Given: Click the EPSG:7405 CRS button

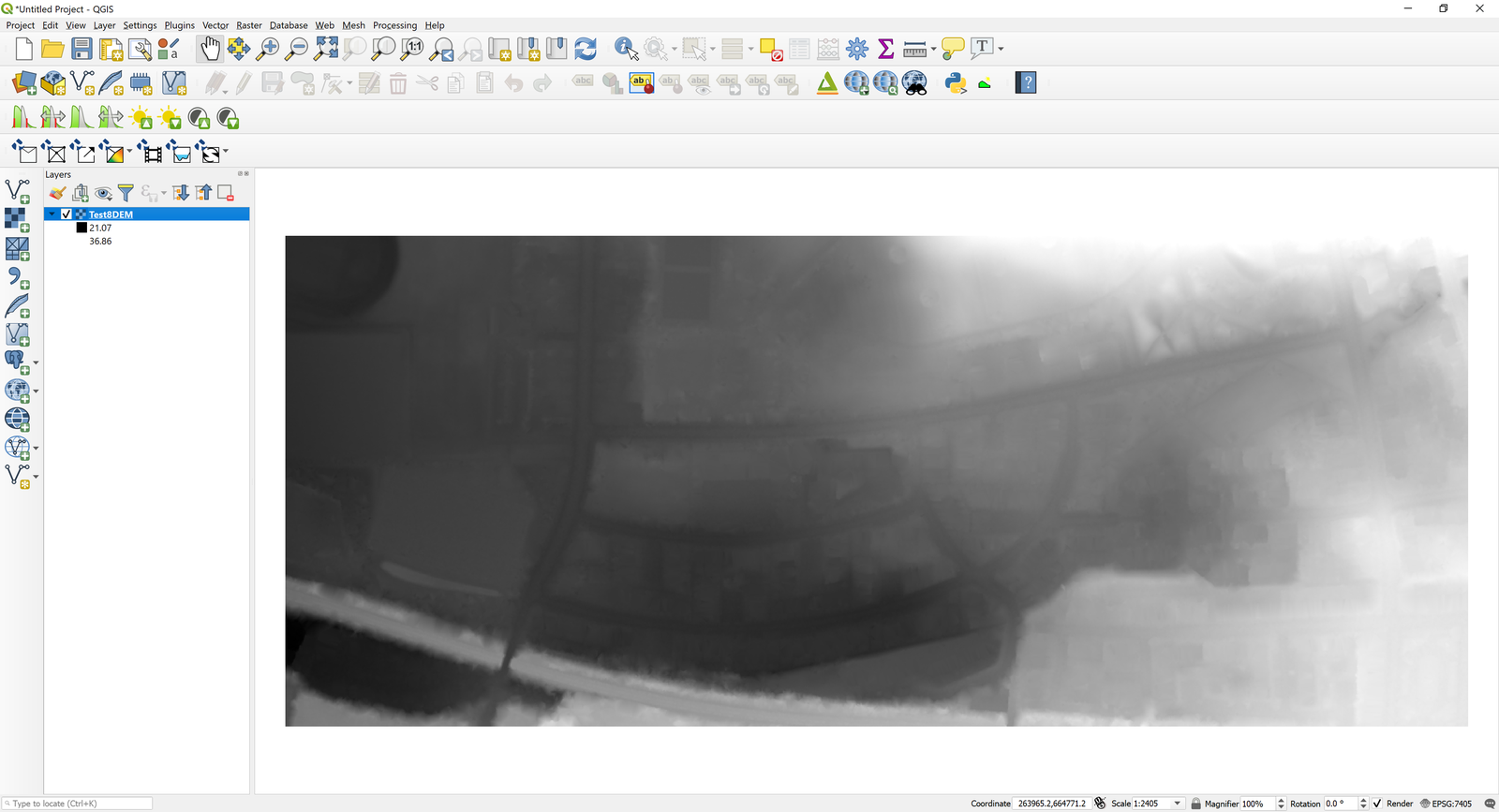Looking at the screenshot, I should [x=1446, y=804].
